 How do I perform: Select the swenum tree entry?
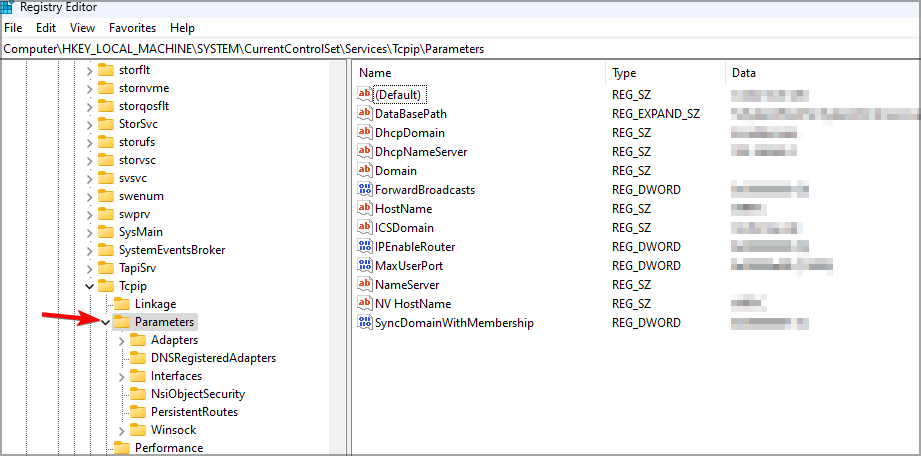point(141,196)
